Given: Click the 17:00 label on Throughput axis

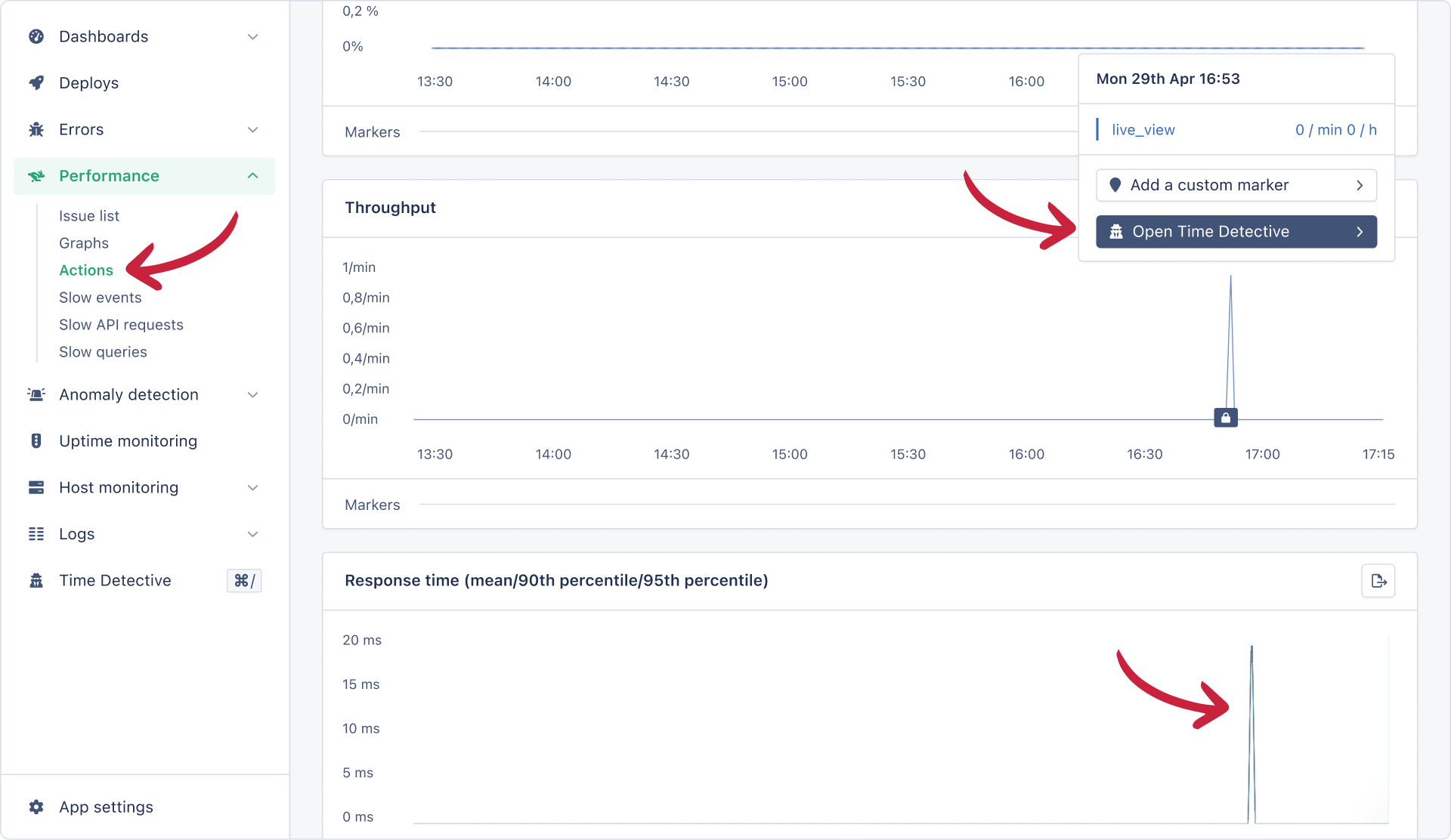Looking at the screenshot, I should 1263,454.
